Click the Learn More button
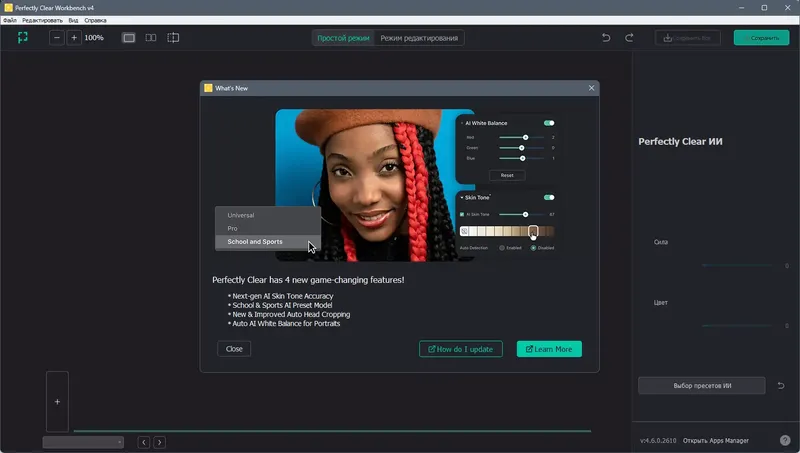This screenshot has height=453, width=800. click(x=549, y=349)
